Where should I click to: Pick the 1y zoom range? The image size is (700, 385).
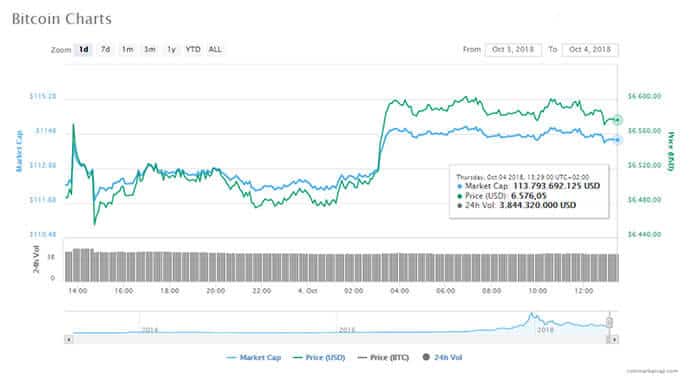171,50
